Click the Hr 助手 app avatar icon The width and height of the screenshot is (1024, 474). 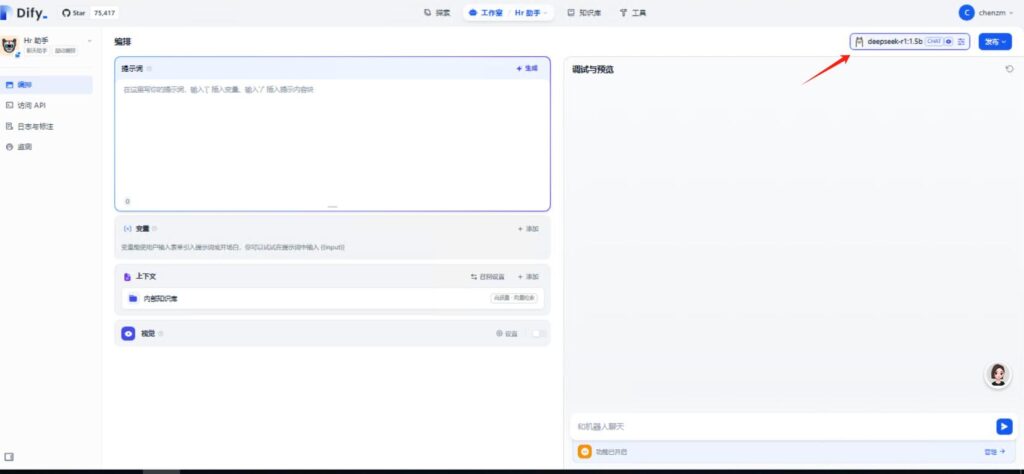point(10,45)
